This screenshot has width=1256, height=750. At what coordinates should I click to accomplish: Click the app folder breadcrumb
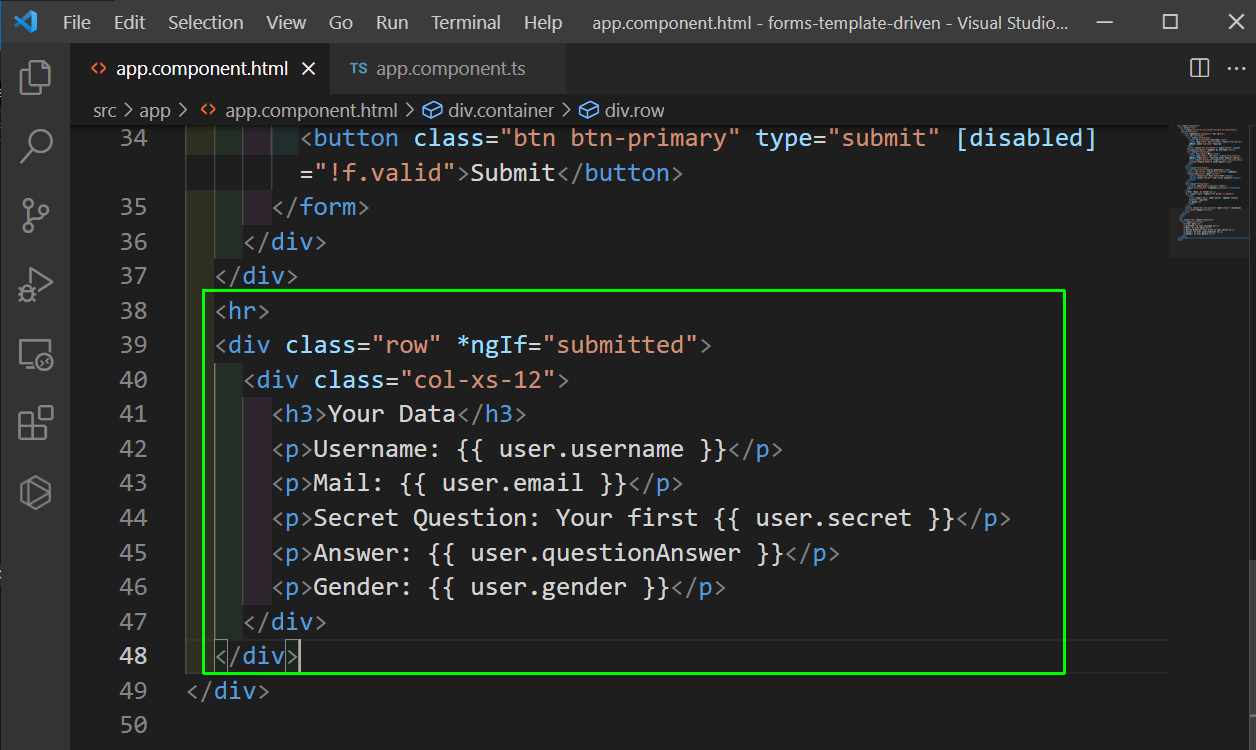pos(155,110)
